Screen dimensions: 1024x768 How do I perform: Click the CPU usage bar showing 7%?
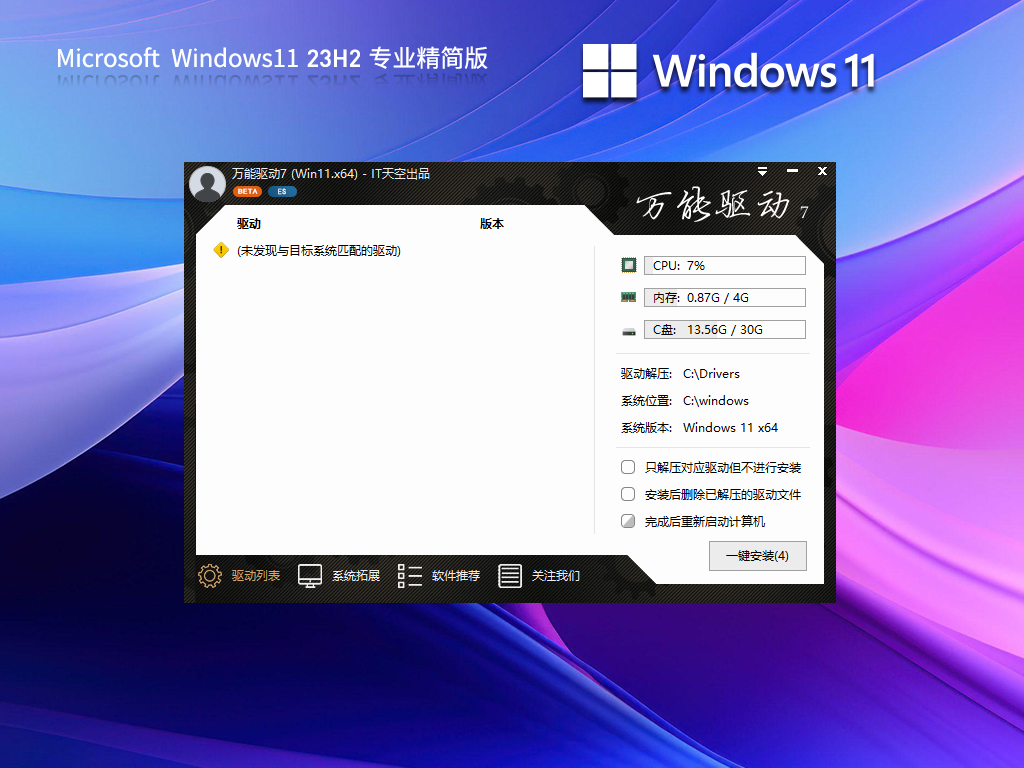pyautogui.click(x=725, y=265)
